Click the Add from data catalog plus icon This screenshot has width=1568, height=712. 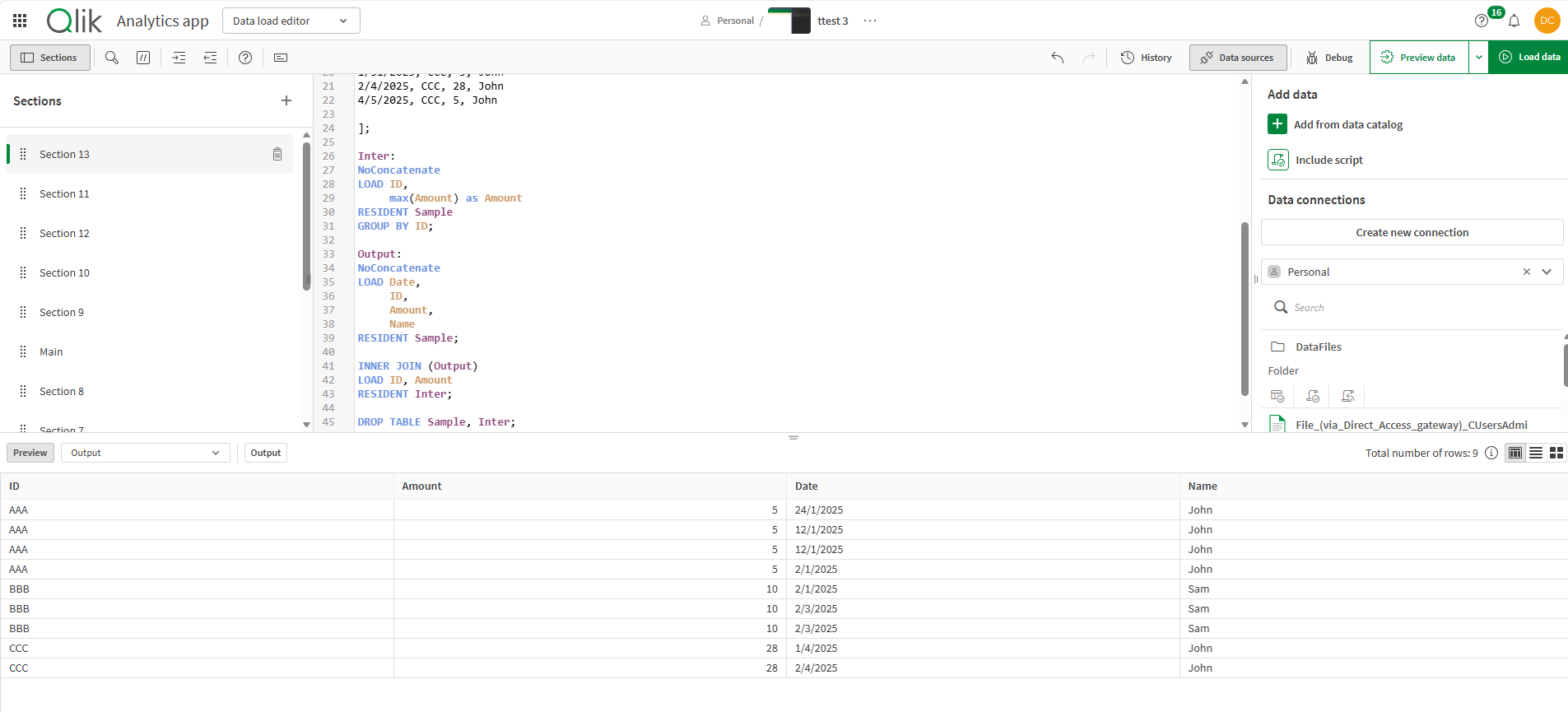(1277, 124)
